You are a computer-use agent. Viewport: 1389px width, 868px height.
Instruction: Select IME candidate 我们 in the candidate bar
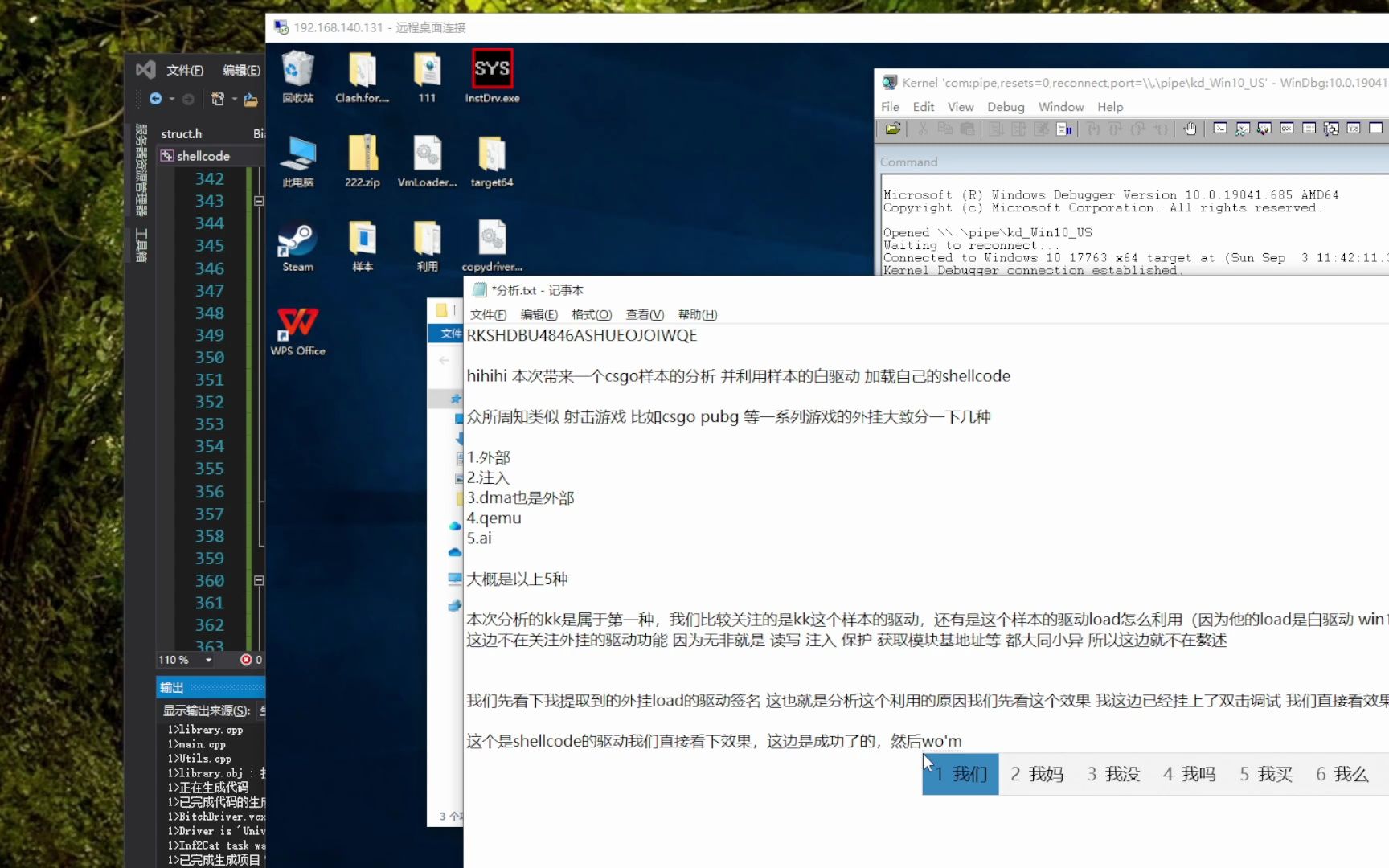point(959,773)
